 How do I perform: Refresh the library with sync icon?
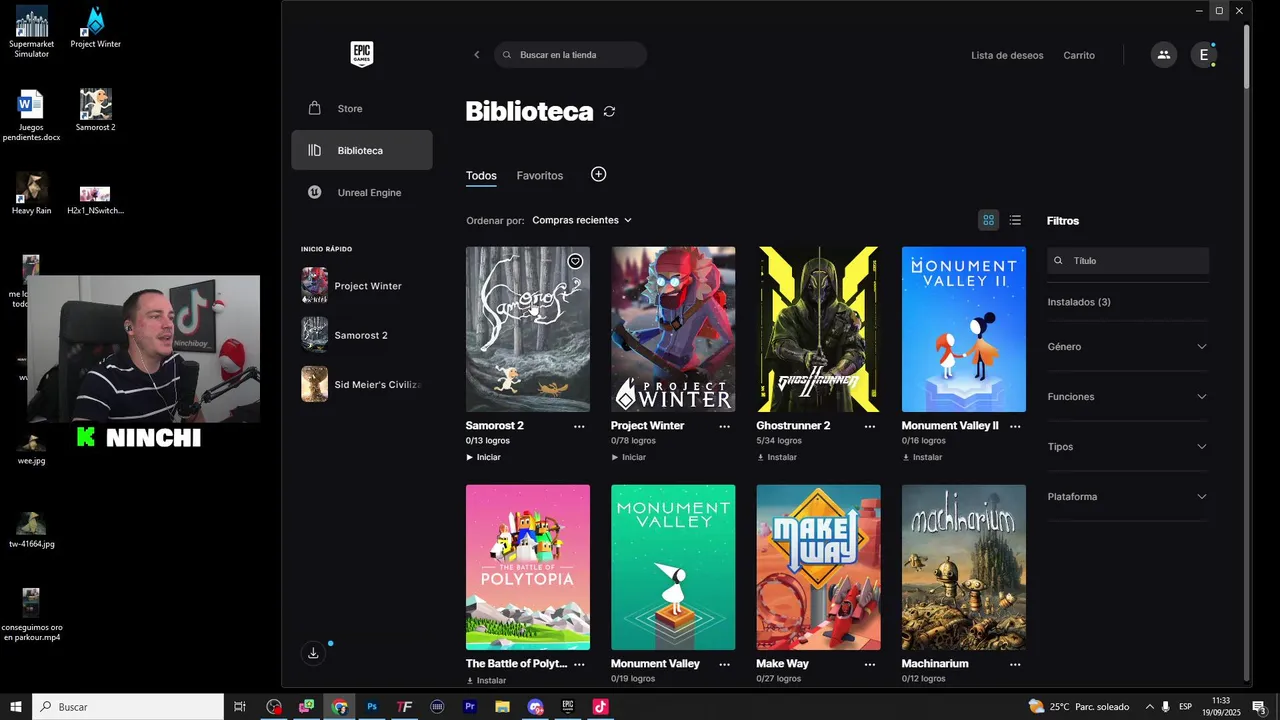(609, 112)
